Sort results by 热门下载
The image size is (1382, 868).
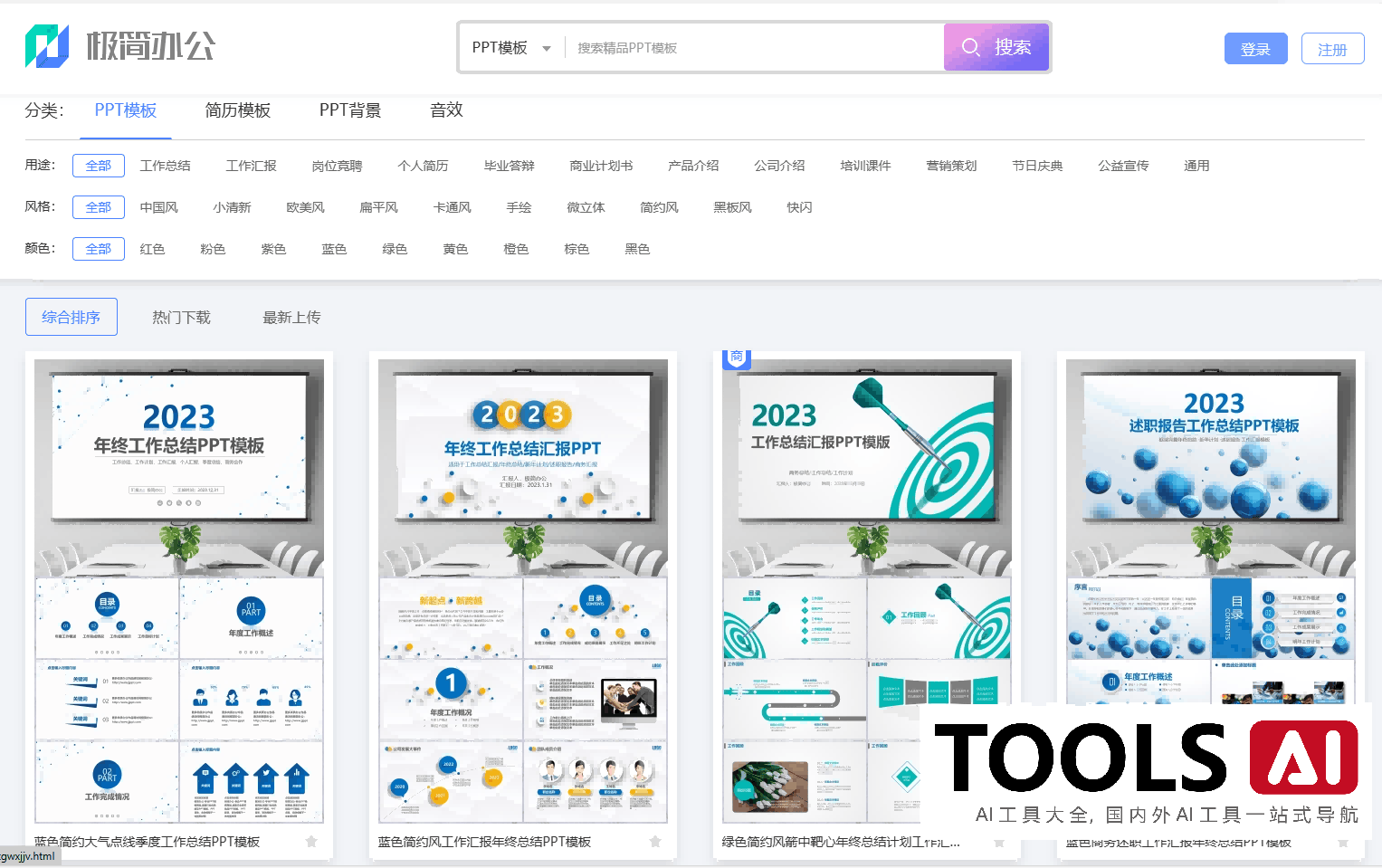tap(181, 318)
